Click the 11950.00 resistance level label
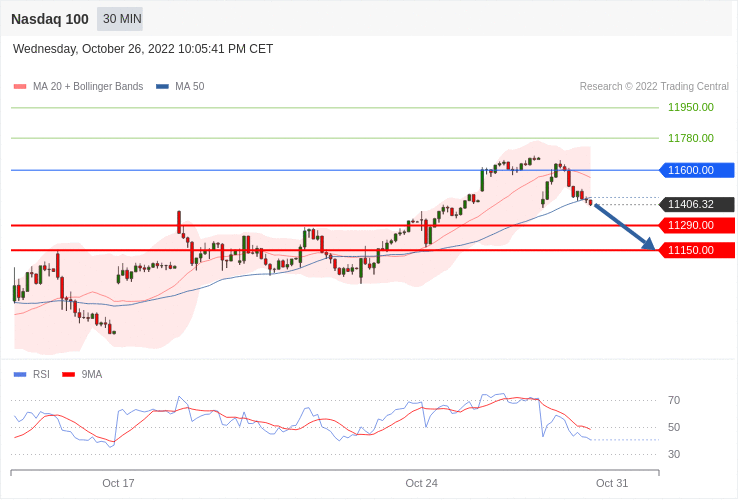Viewport: 738px width, 500px height. [691, 107]
